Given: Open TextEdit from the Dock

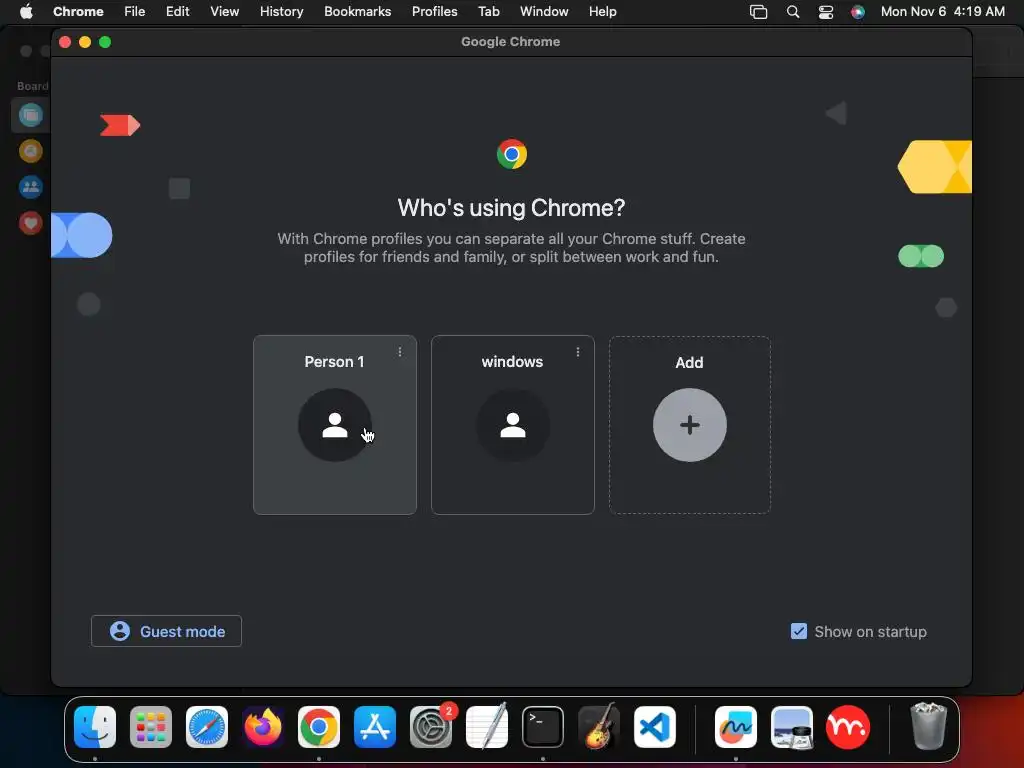Looking at the screenshot, I should 487,727.
